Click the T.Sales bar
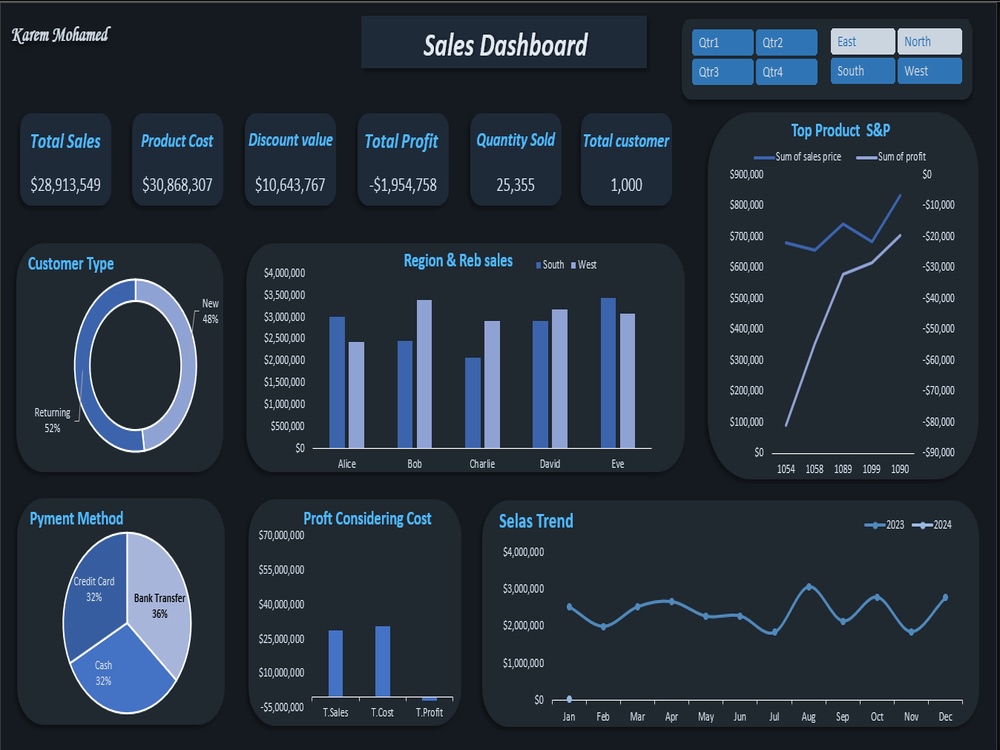The width and height of the screenshot is (1000, 750). tap(335, 663)
